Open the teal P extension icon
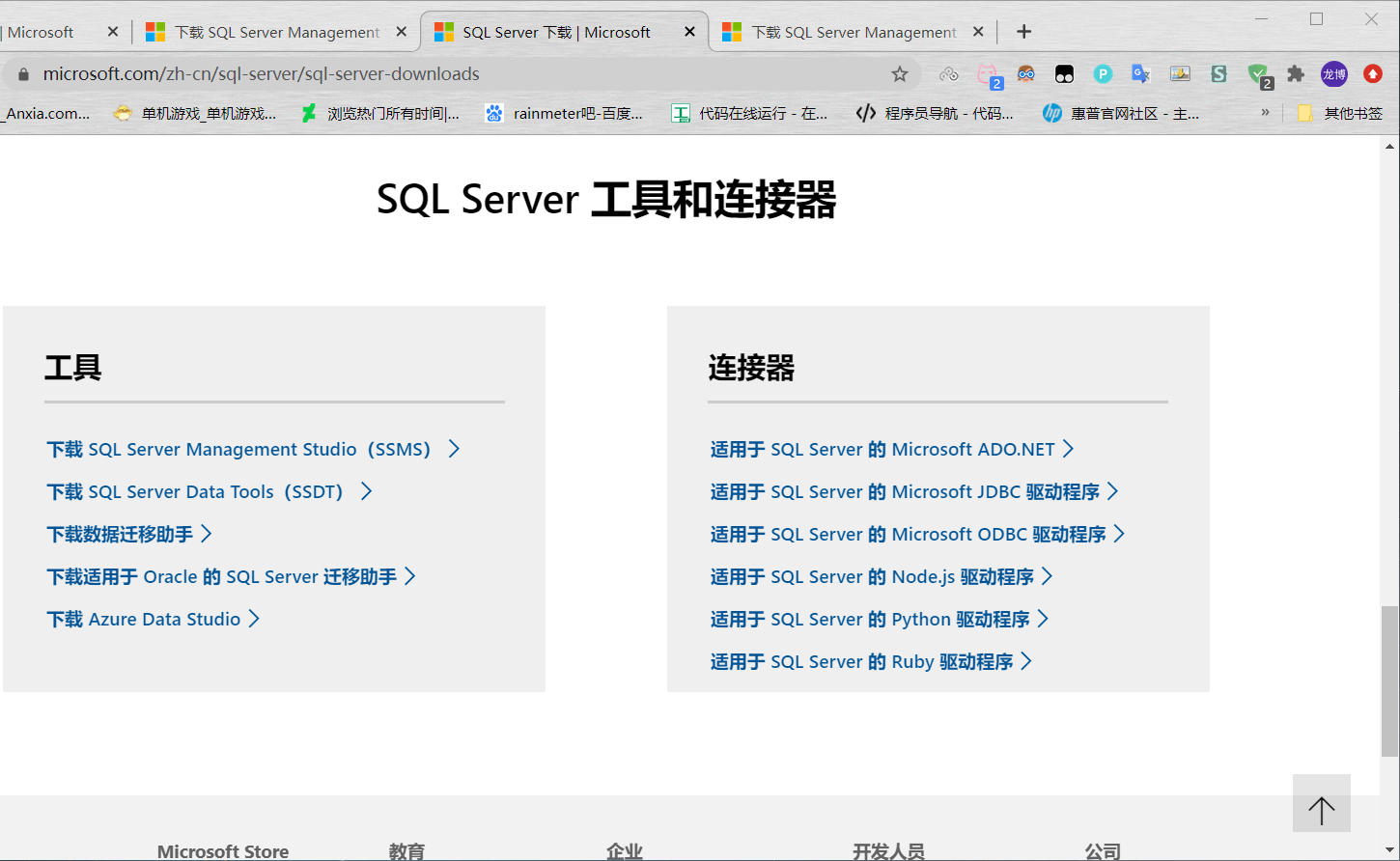The width and height of the screenshot is (1400, 861). 1103,73
